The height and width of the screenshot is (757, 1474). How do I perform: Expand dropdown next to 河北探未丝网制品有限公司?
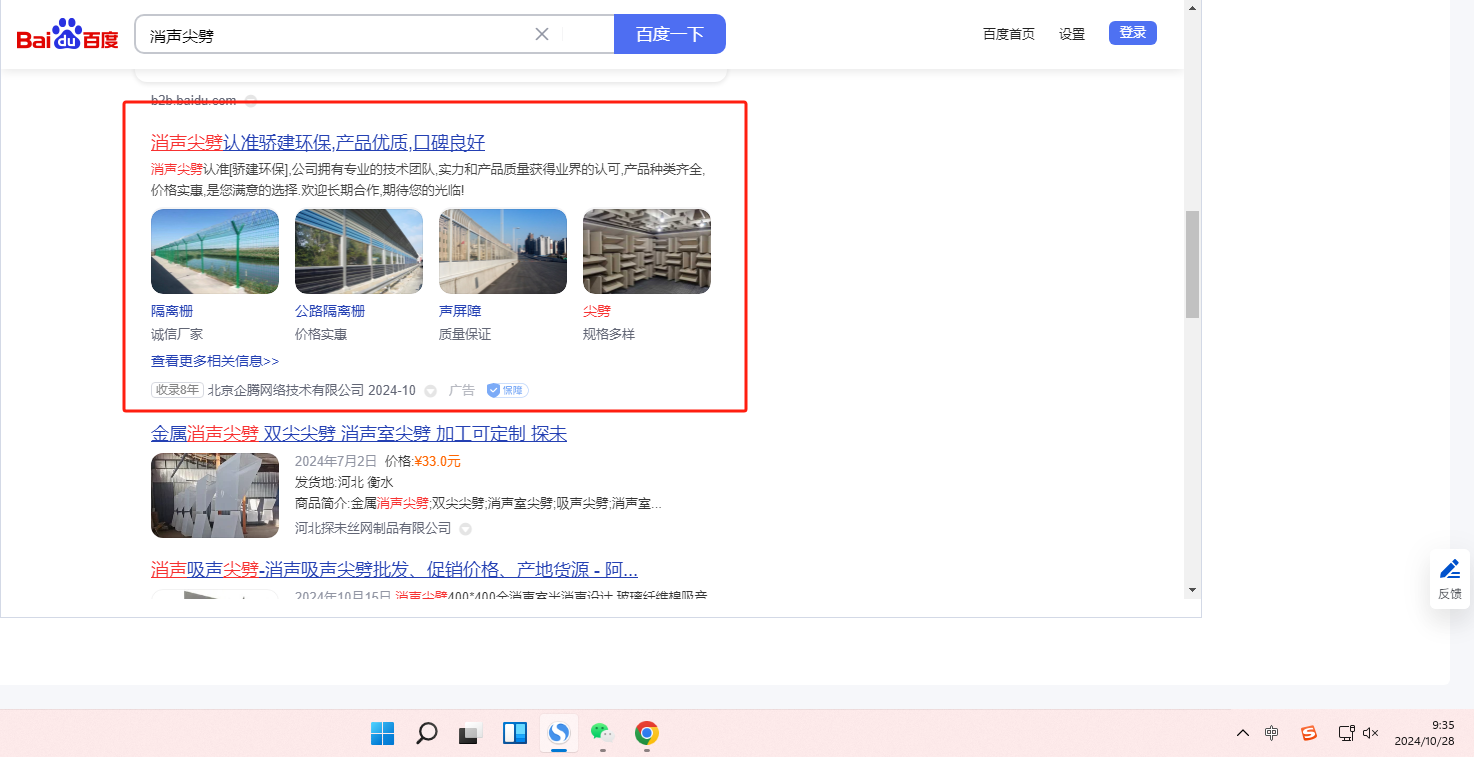click(465, 529)
